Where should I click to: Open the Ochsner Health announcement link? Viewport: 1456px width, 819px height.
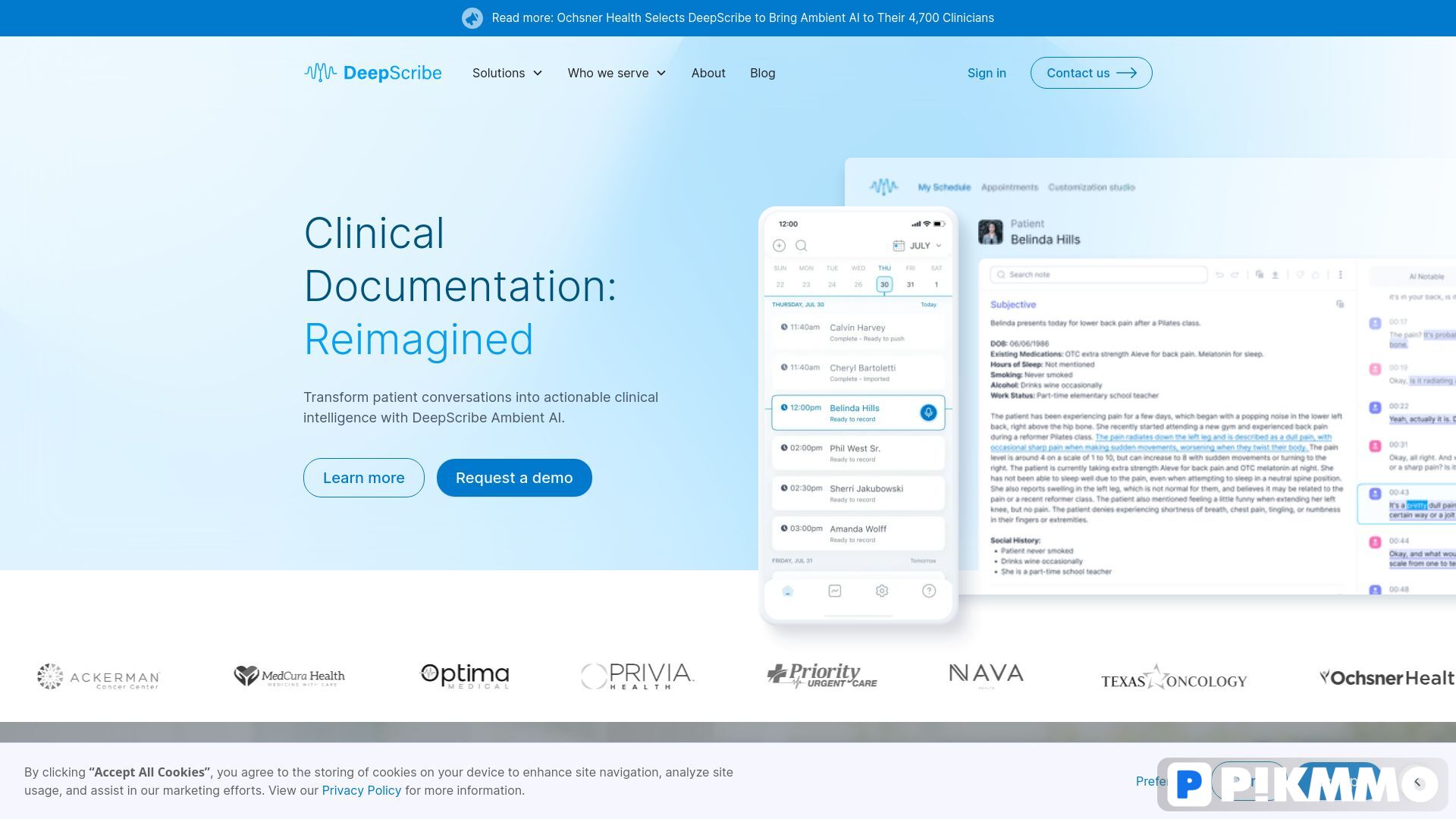pyautogui.click(x=742, y=18)
